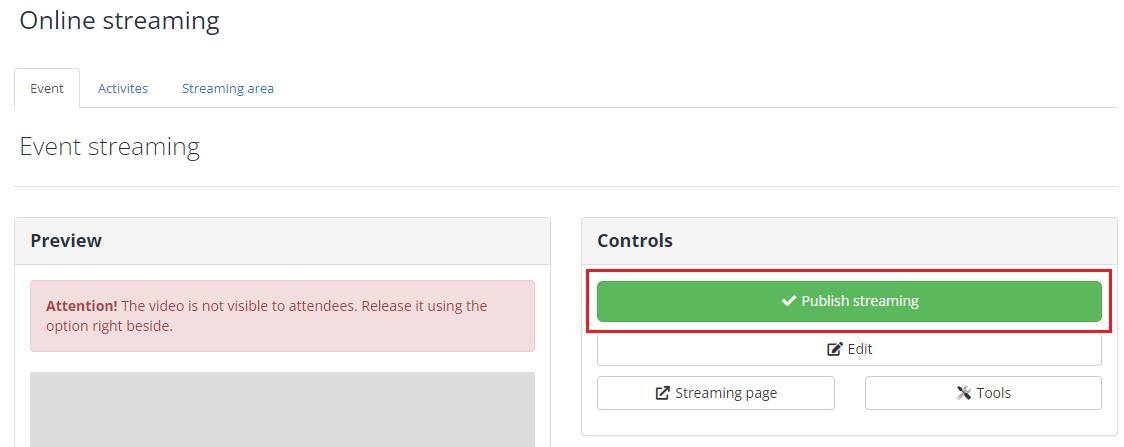Click the Controls panel header
Screen dimensions: 1124x447
pos(849,241)
